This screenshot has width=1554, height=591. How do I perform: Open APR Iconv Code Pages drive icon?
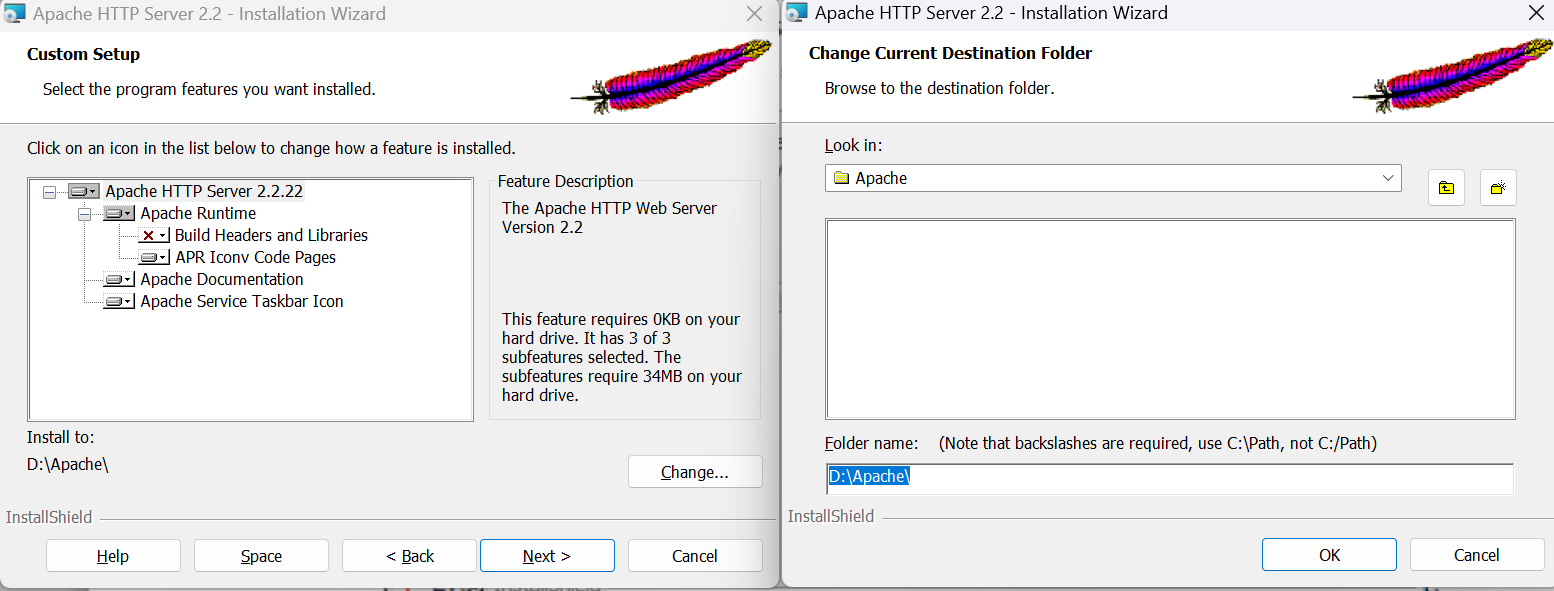coord(154,257)
